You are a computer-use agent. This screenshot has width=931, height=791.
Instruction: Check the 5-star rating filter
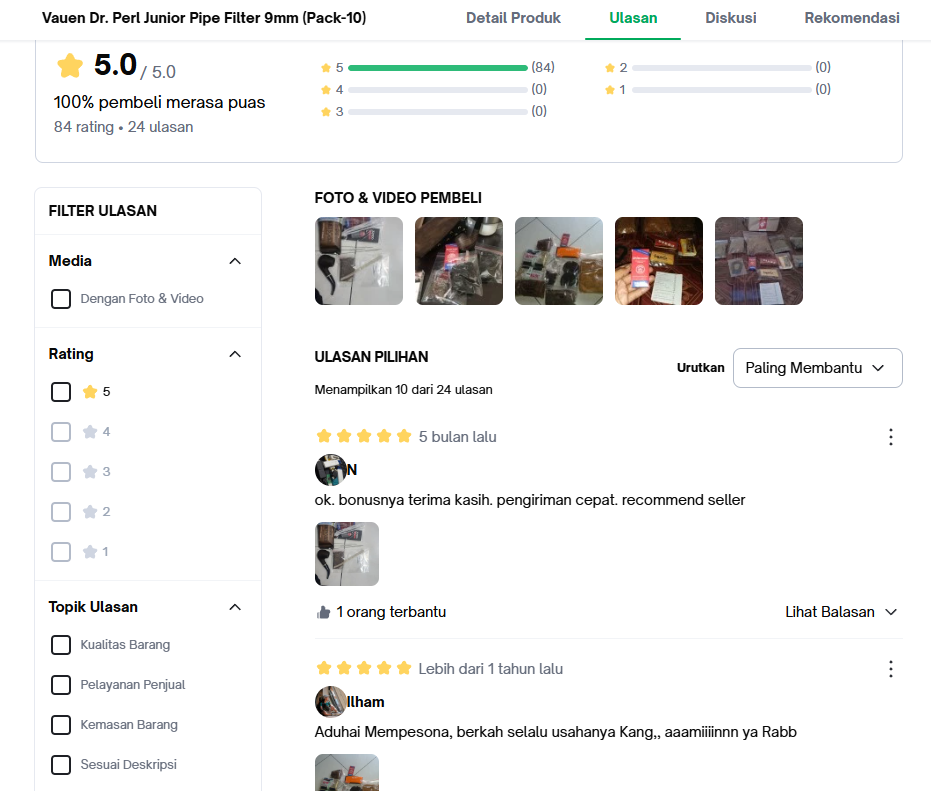point(61,392)
